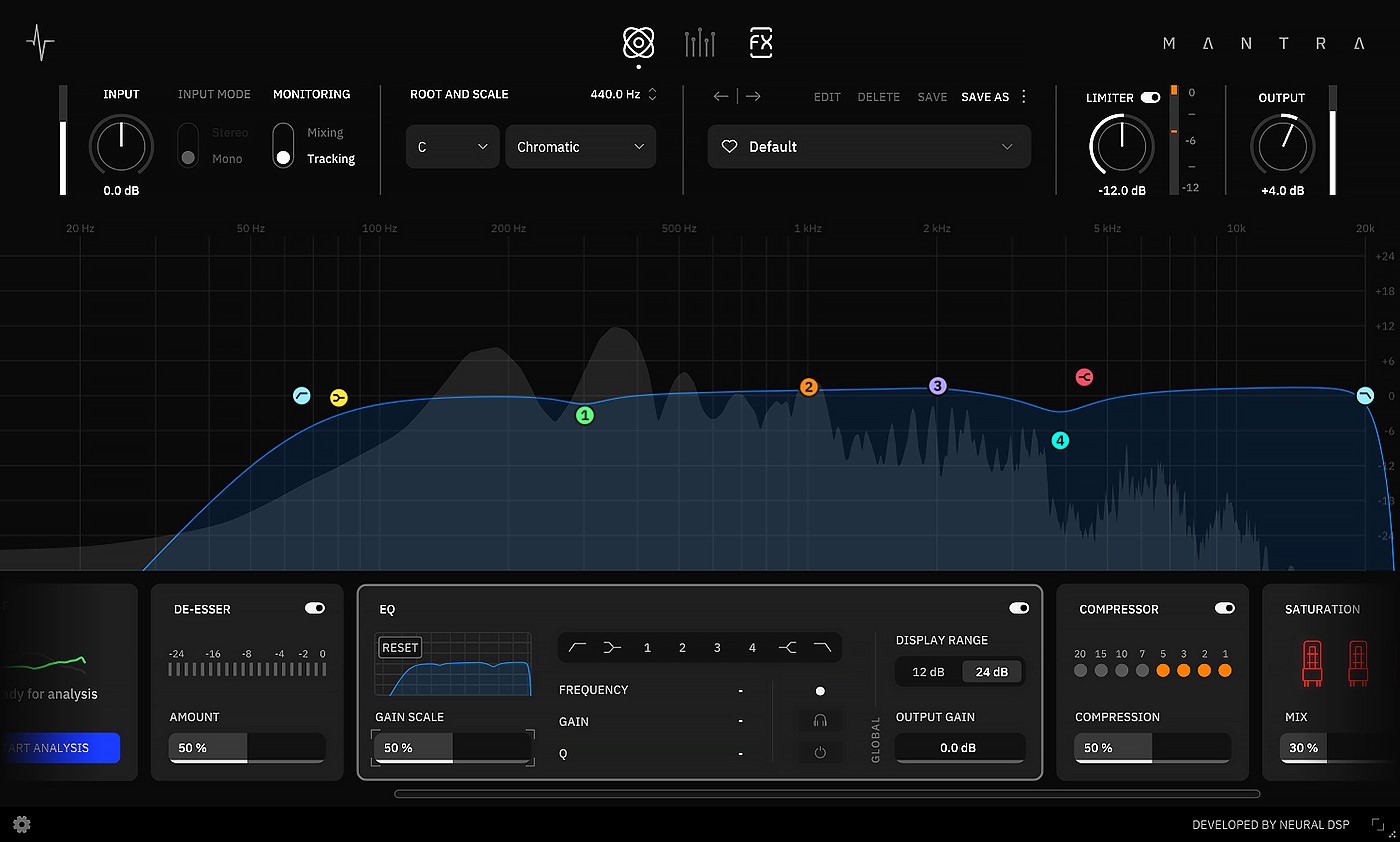
Task: Select the low-pass filter shape icon
Action: click(x=822, y=648)
